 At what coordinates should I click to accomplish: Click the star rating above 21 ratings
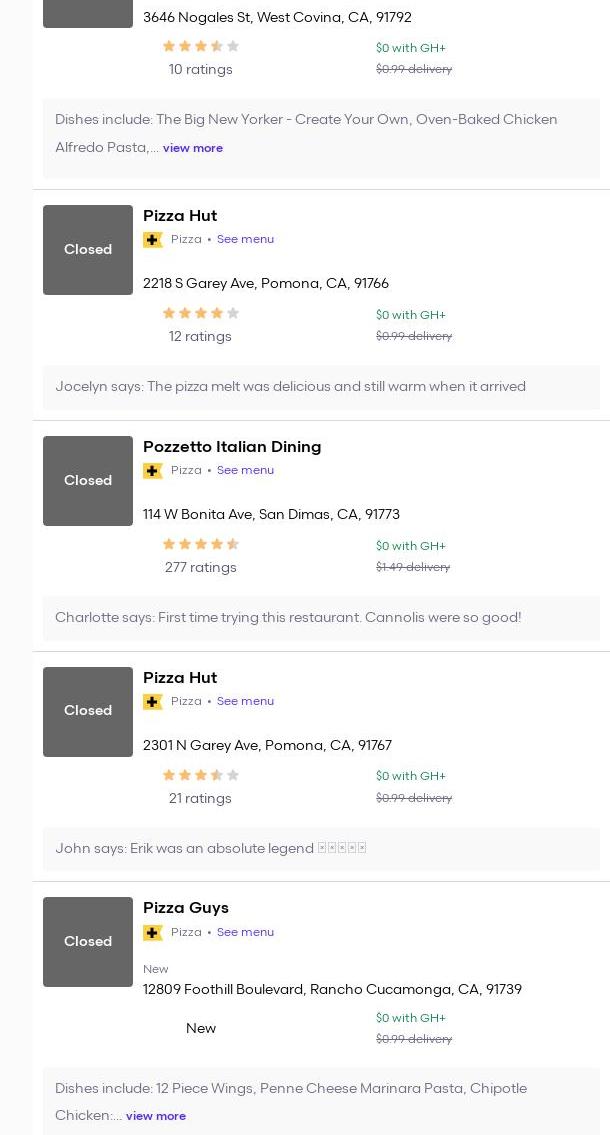[200, 776]
